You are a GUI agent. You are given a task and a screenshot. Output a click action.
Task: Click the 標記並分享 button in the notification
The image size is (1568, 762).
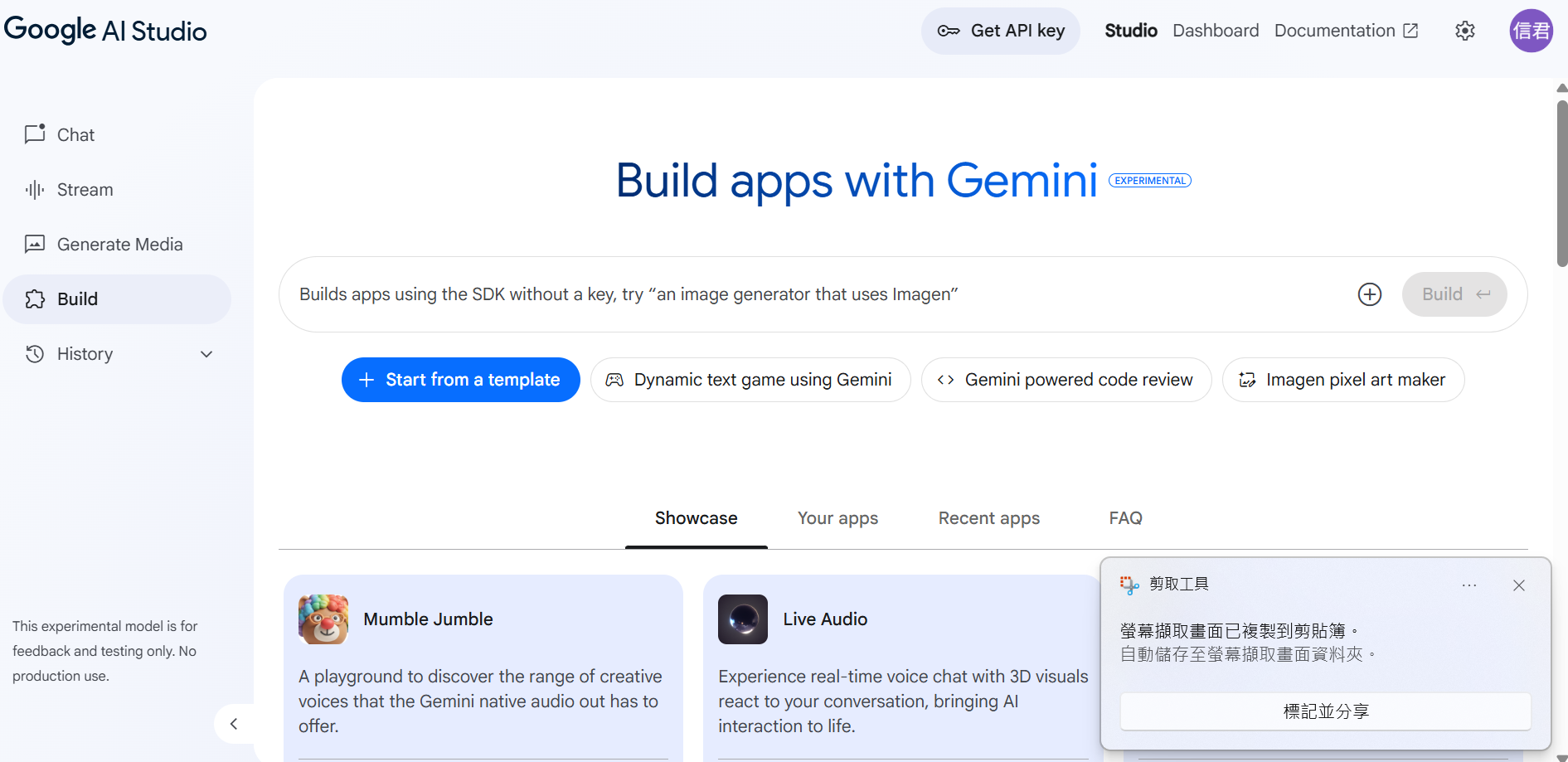(x=1325, y=711)
